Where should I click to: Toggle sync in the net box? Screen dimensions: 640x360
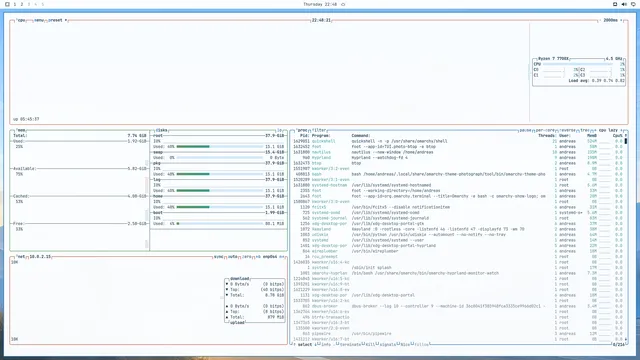(218, 257)
